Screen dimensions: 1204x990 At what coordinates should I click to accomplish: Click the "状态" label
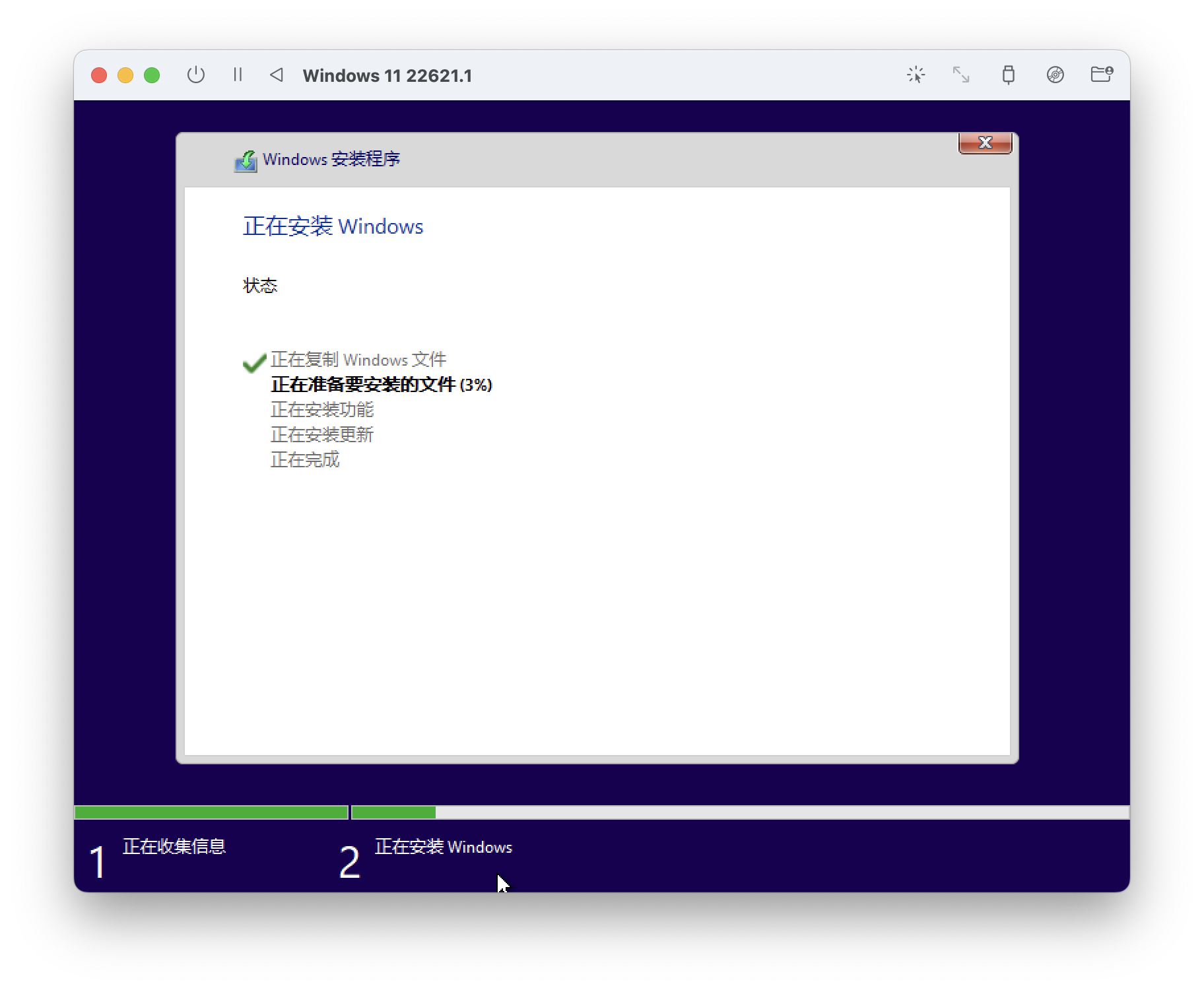[260, 285]
